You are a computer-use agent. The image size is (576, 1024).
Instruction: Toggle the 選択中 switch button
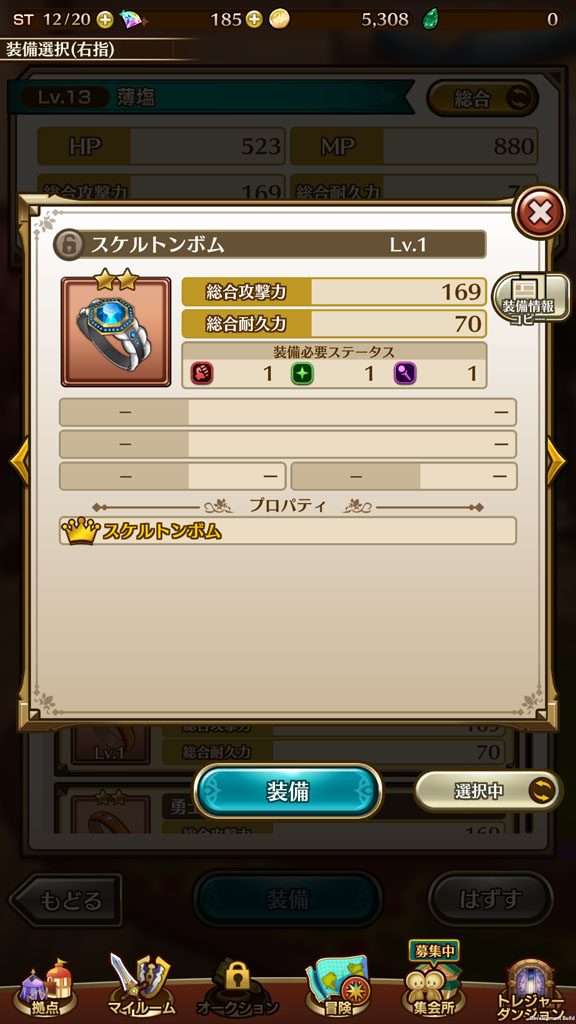coord(488,791)
